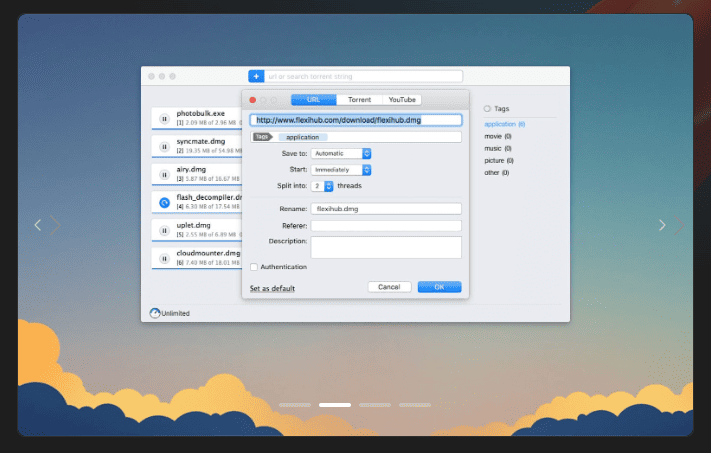Click the Unlimited speed label
This screenshot has height=453, width=711.
(175, 313)
